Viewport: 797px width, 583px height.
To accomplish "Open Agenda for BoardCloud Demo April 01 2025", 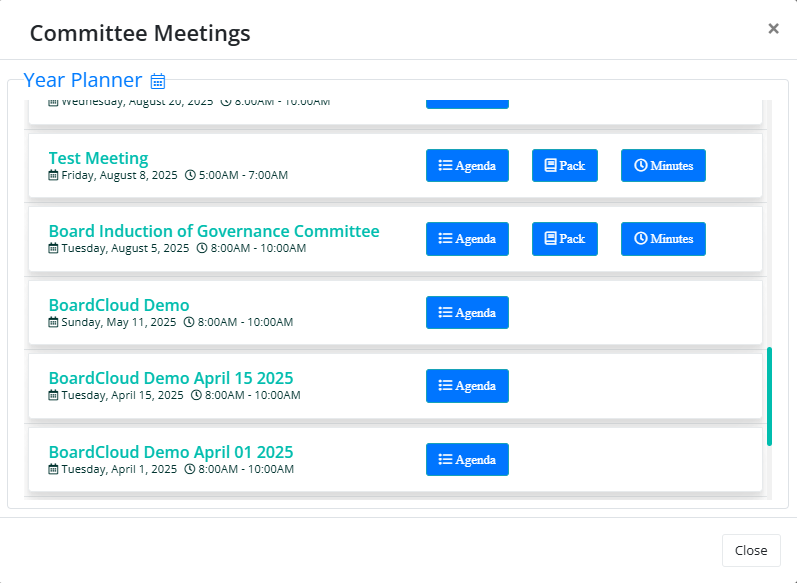I will coord(467,459).
